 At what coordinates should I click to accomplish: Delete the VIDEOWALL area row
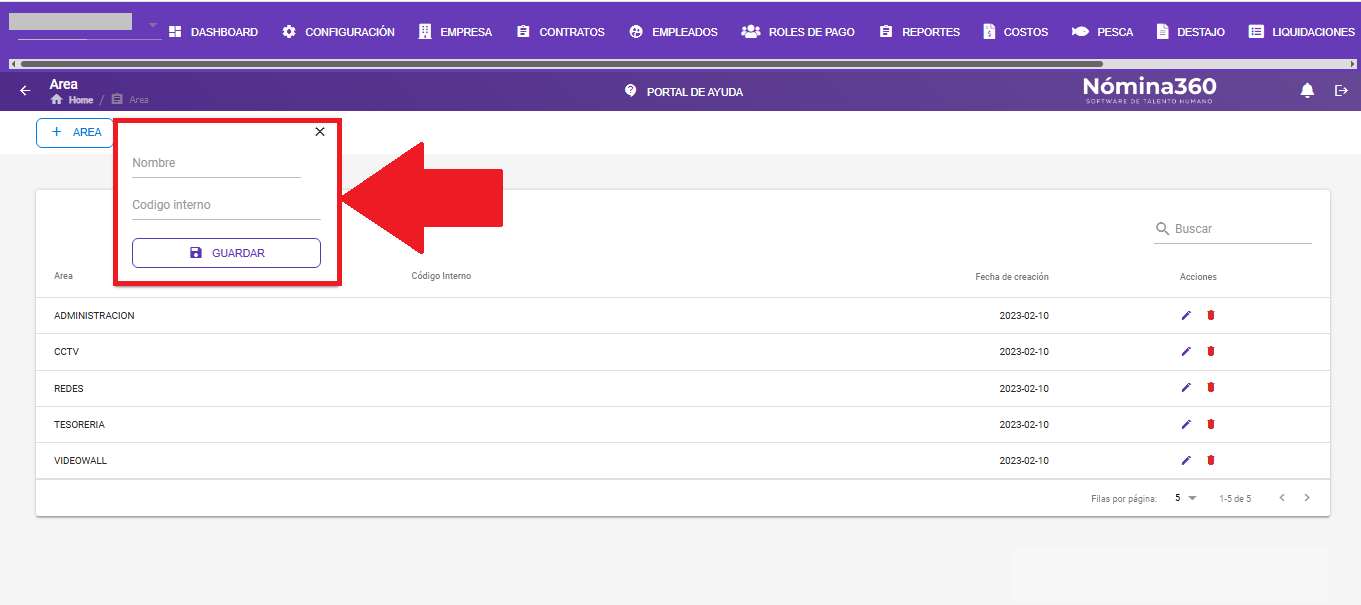click(x=1210, y=460)
